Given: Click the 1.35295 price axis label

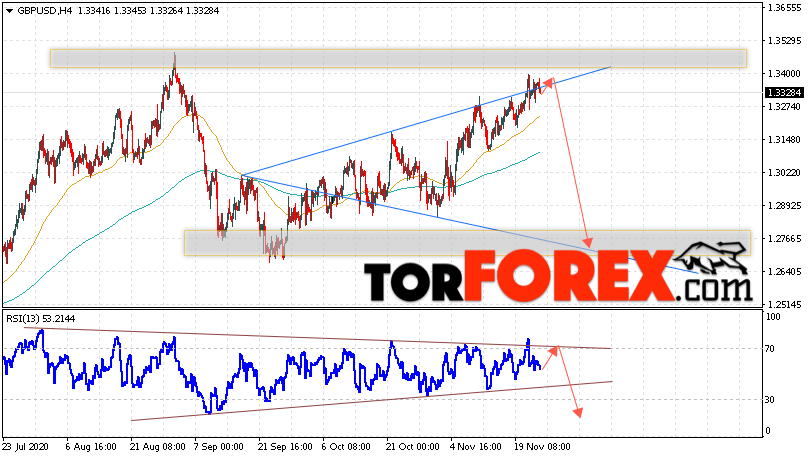Looking at the screenshot, I should [784, 41].
